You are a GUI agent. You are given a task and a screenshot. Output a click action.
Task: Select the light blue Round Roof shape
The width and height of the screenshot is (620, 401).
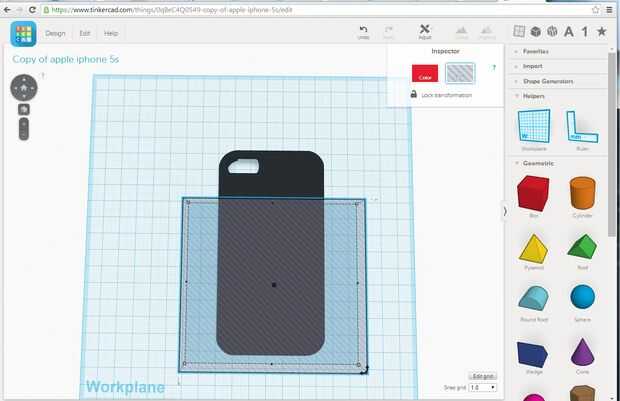tap(533, 298)
